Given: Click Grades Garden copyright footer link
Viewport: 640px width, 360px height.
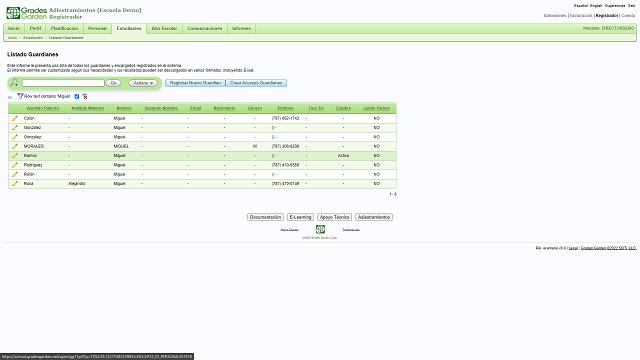Looking at the screenshot, I should (x=609, y=248).
